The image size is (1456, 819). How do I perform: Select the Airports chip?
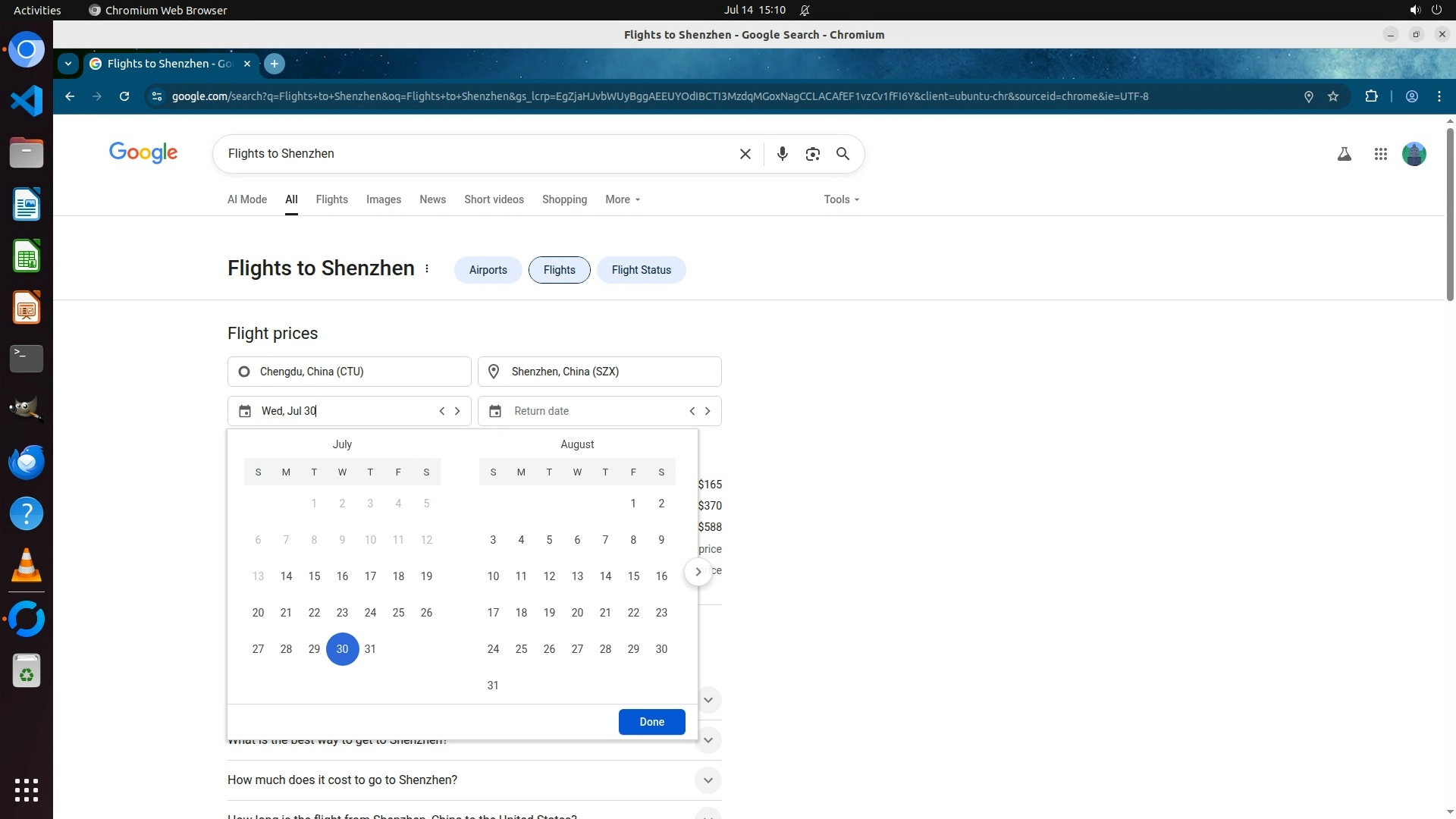(x=488, y=270)
